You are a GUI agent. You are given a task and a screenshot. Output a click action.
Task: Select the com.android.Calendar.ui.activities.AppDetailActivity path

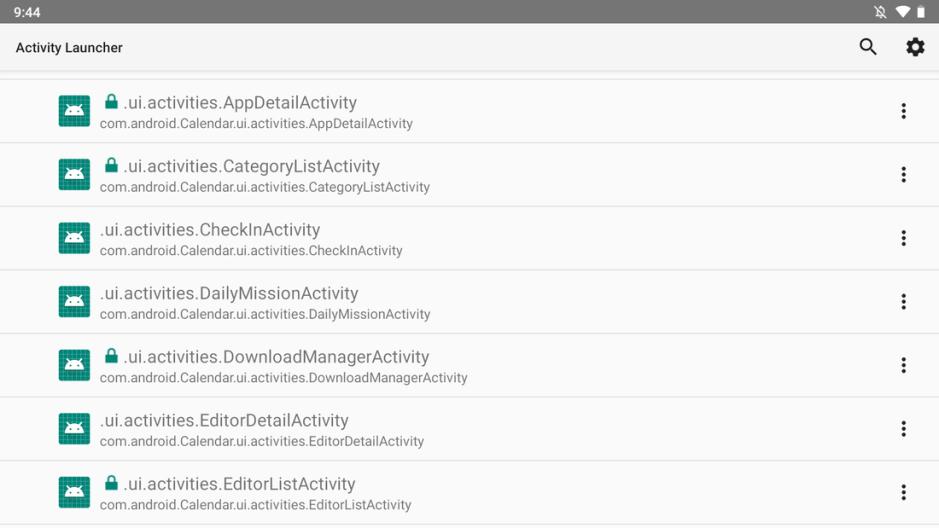tap(256, 123)
